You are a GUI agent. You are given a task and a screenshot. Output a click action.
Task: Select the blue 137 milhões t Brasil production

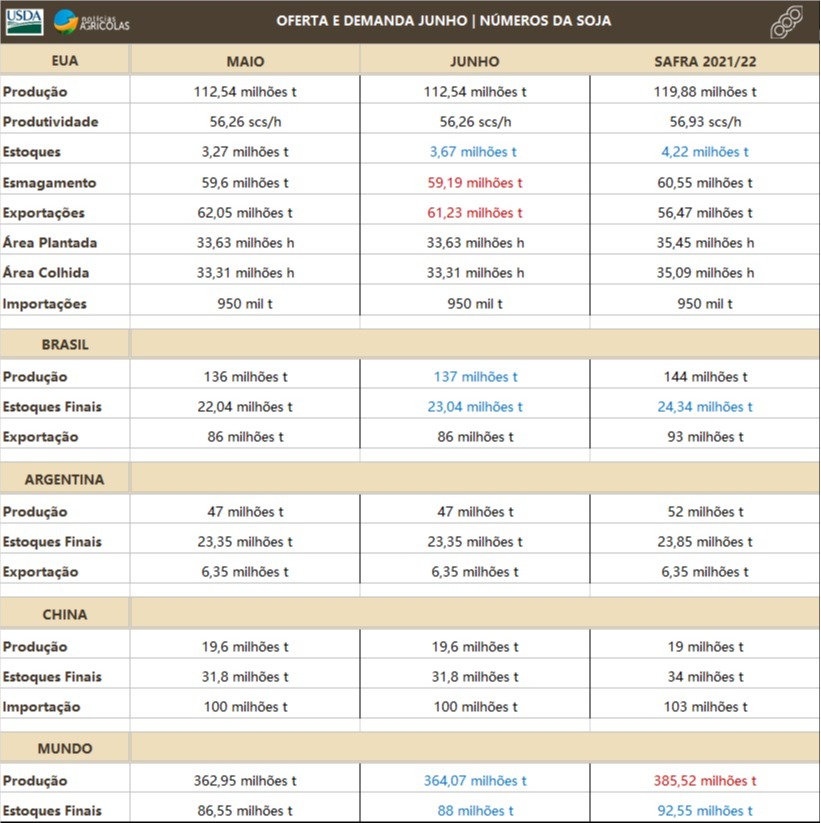(x=474, y=377)
